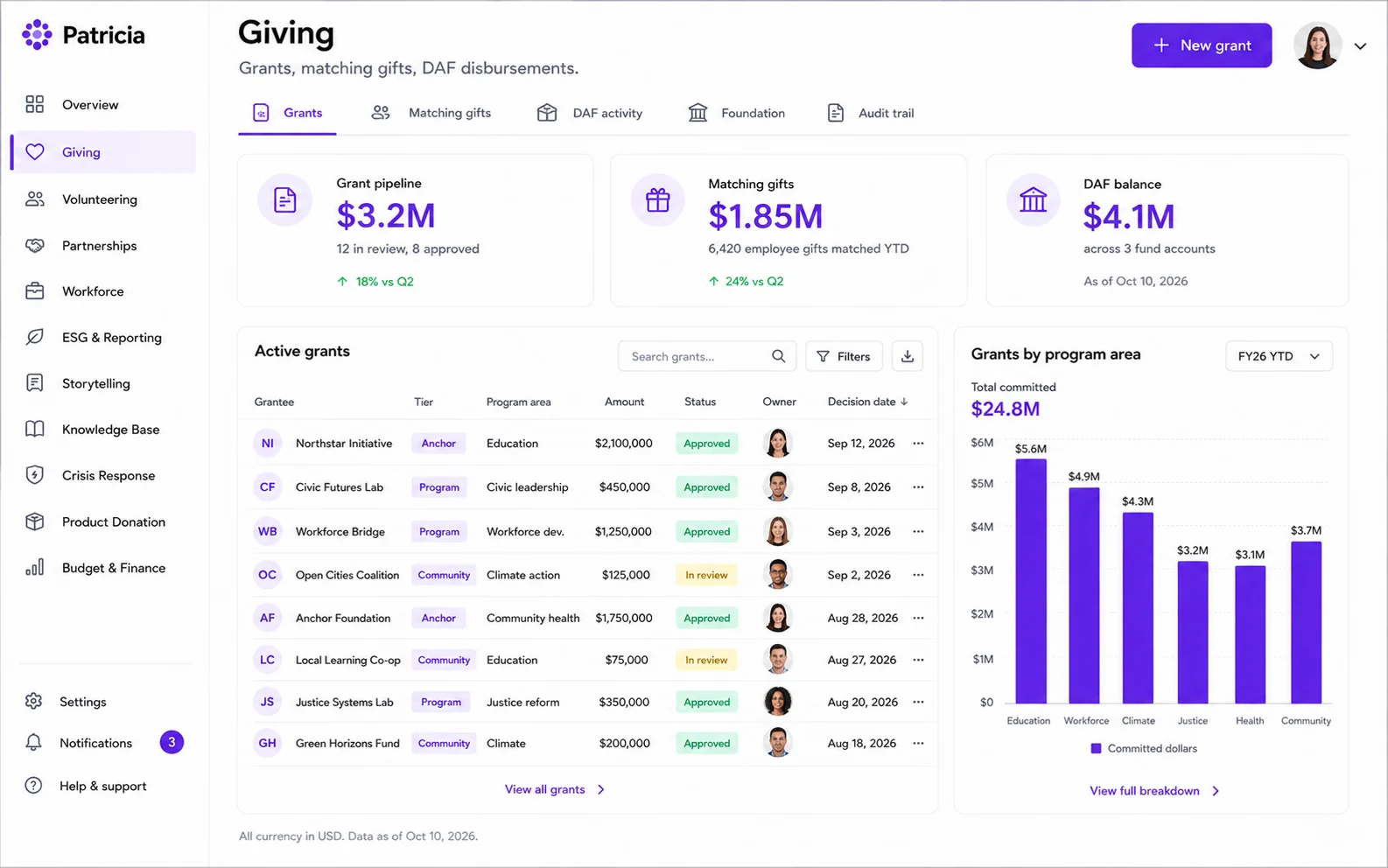This screenshot has width=1388, height=868.
Task: Switch to the Matching gifts tab
Action: (x=431, y=113)
